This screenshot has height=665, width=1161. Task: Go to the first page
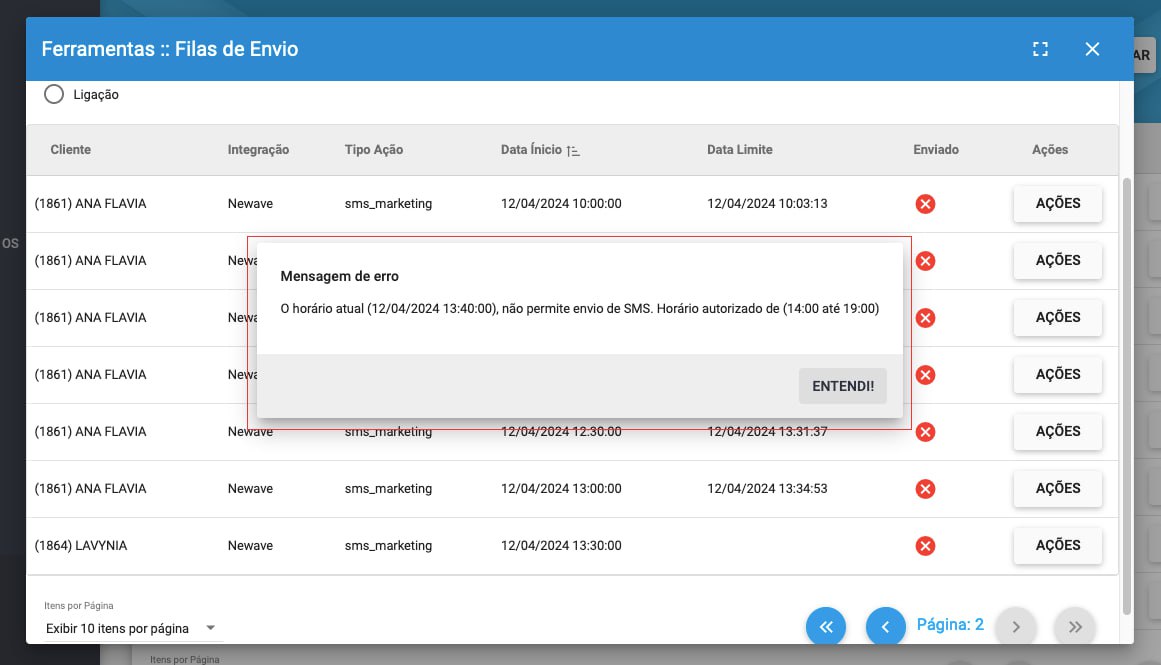[826, 626]
